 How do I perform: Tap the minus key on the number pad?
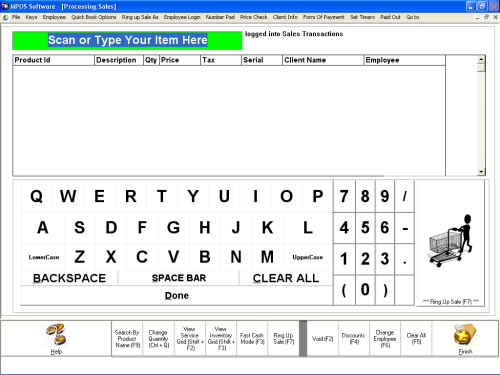click(x=405, y=228)
